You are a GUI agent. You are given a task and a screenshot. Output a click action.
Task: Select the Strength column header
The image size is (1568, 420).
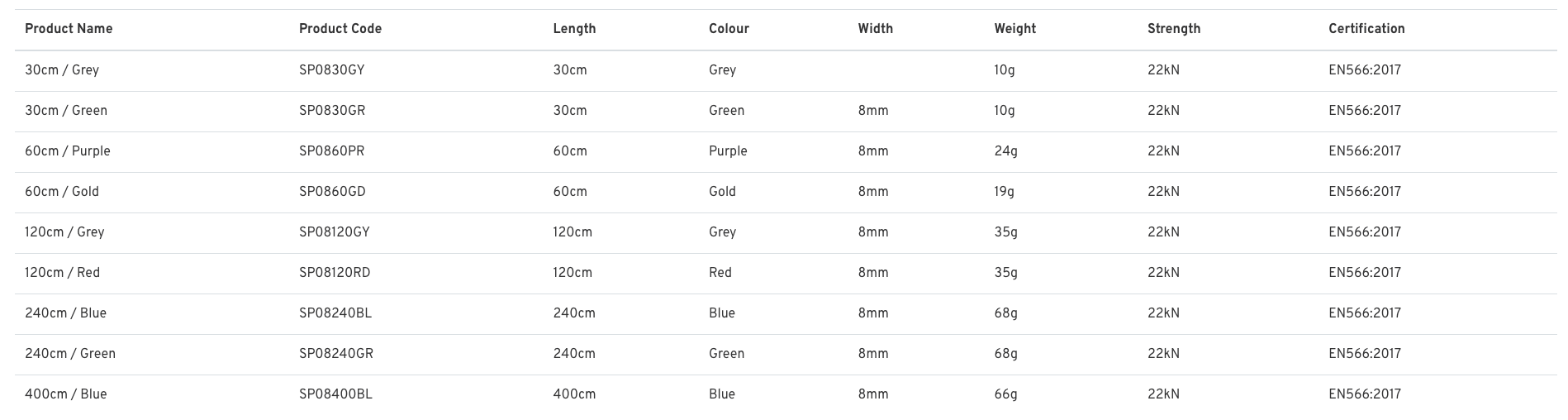(x=1174, y=29)
